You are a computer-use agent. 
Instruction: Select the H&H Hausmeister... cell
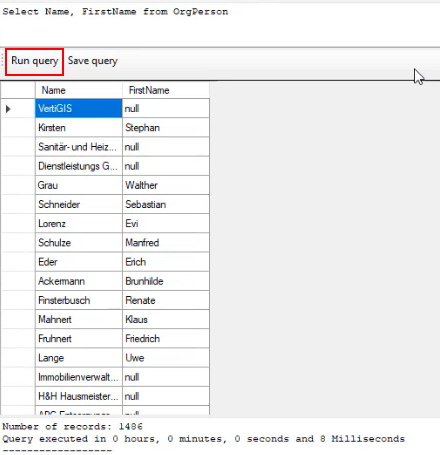pyautogui.click(x=79, y=396)
